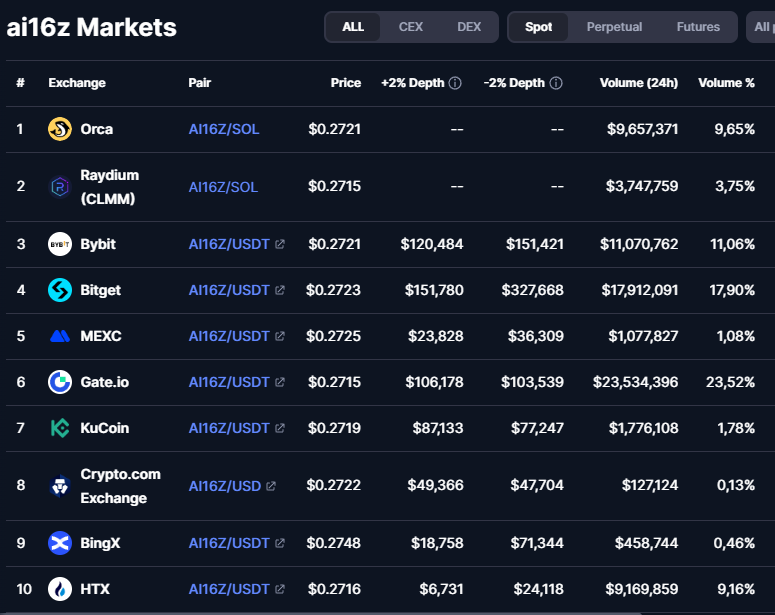
Task: Sort by Volume (24h) column header
Action: (x=639, y=83)
